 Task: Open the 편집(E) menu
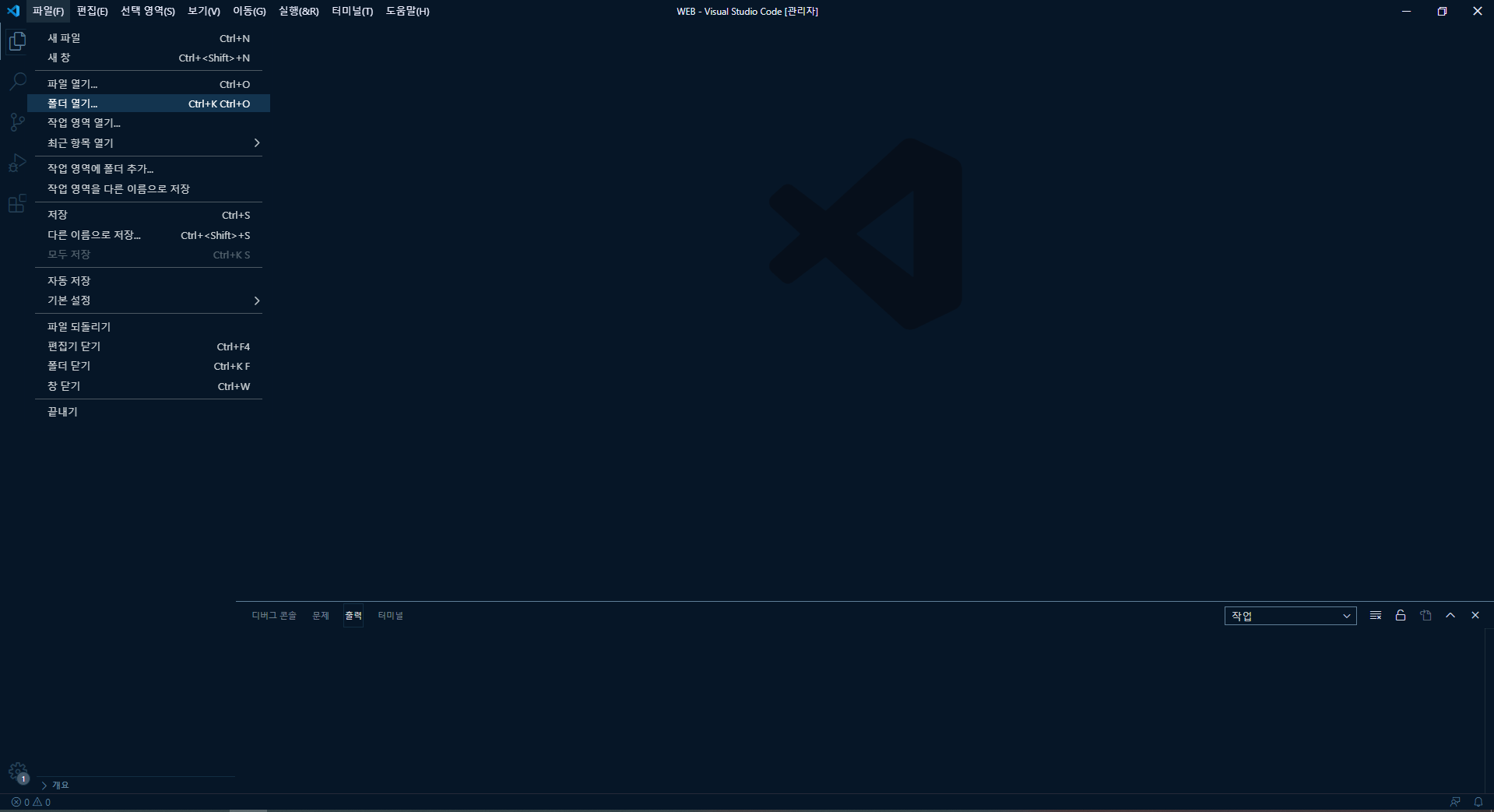click(x=92, y=11)
